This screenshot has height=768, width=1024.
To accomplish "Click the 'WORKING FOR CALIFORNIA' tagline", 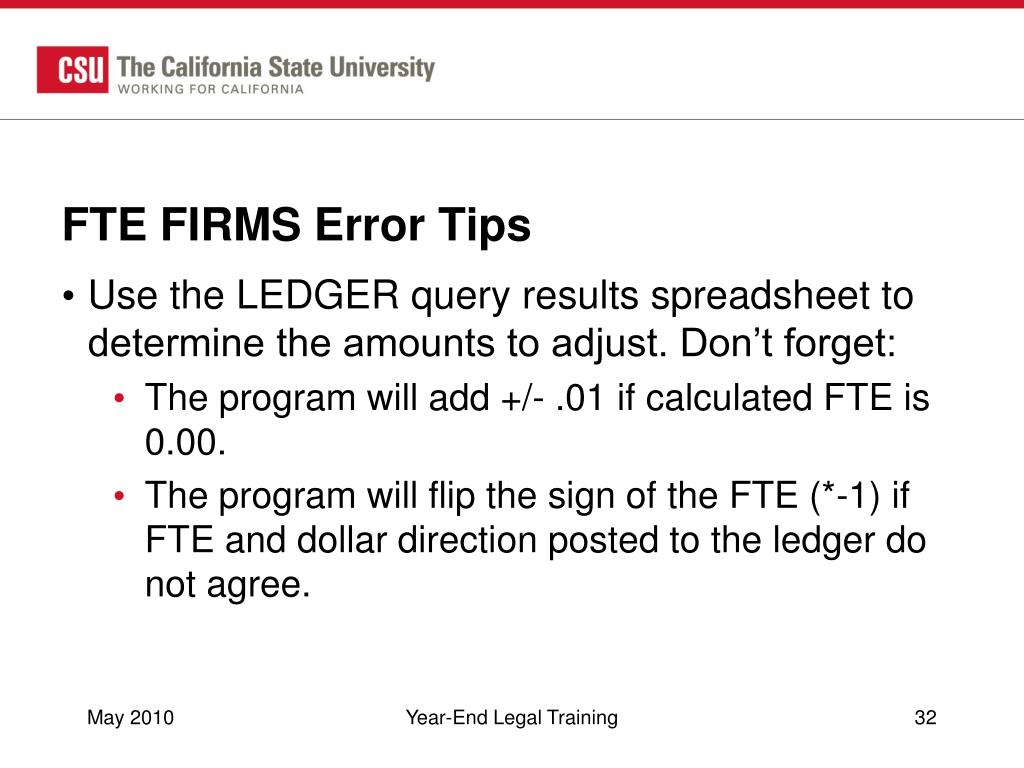I will click(210, 89).
